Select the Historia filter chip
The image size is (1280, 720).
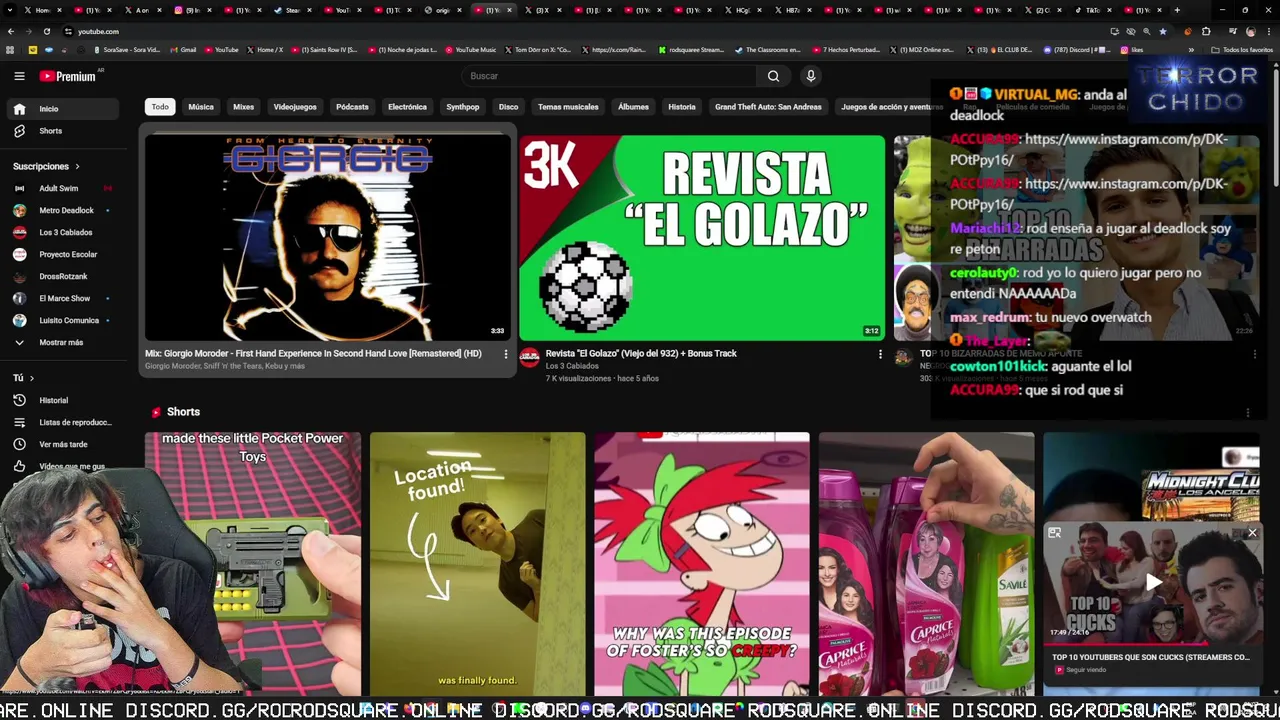click(682, 107)
